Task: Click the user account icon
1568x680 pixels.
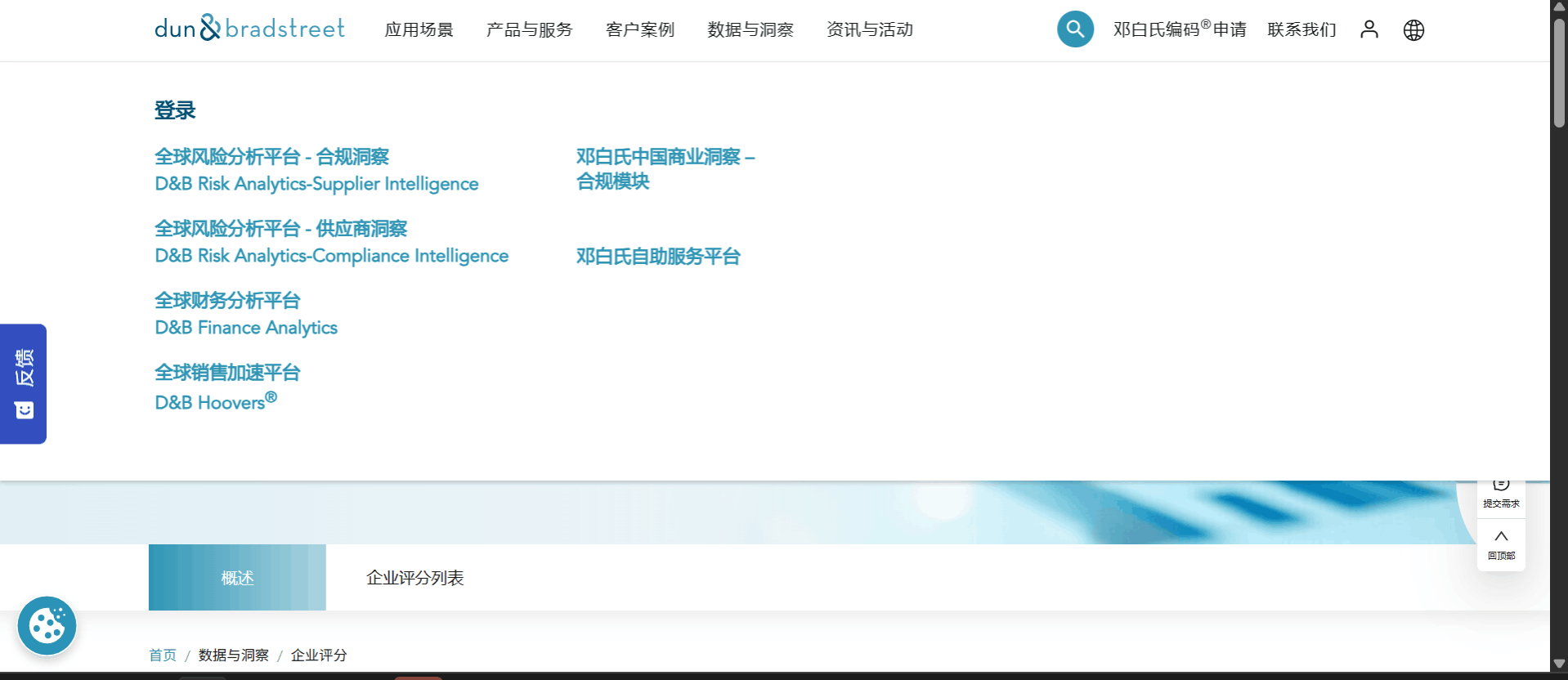Action: click(1369, 29)
